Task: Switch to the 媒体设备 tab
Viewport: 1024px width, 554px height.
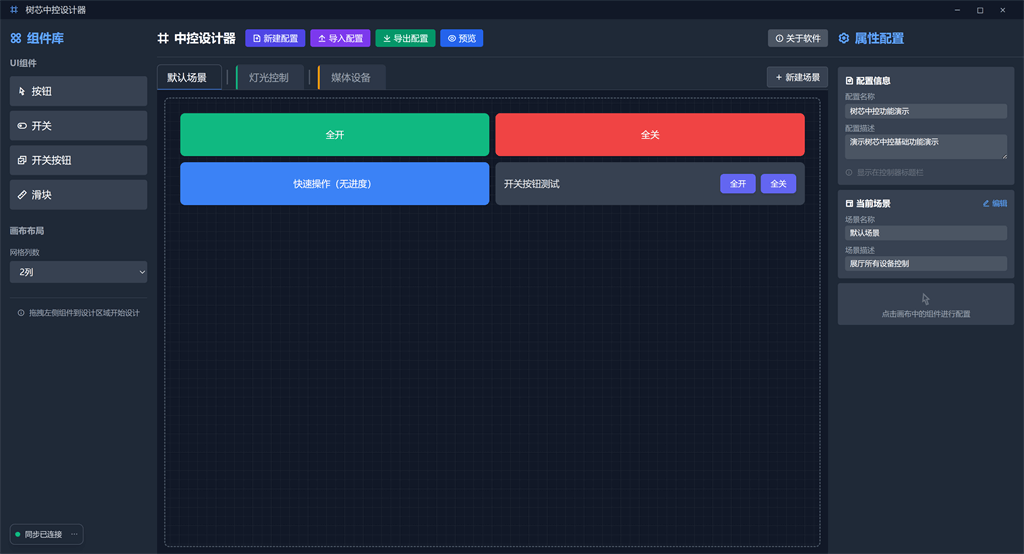Action: tap(351, 77)
